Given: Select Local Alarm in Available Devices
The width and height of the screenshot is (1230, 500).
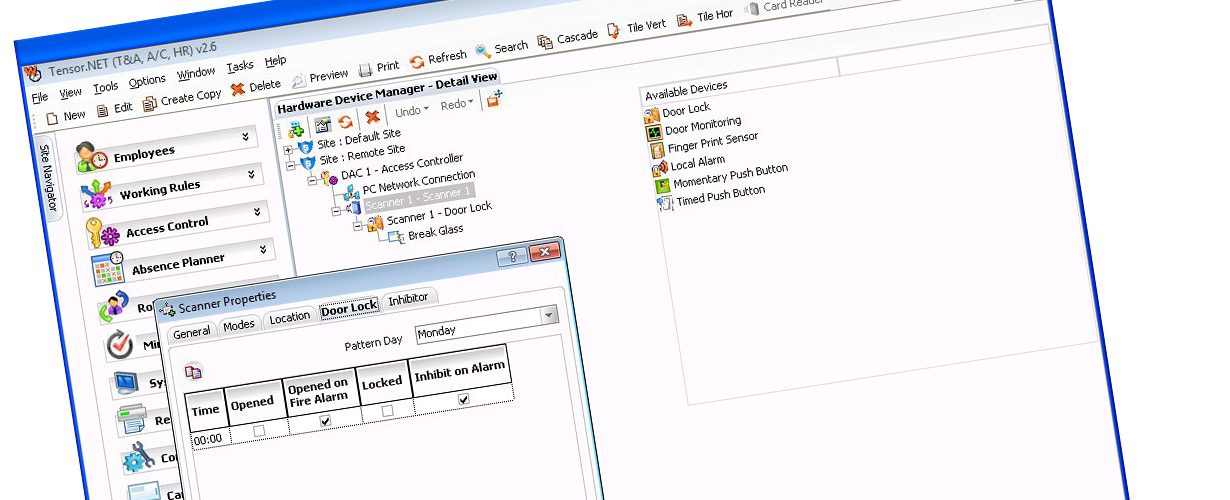Looking at the screenshot, I should click(x=688, y=165).
